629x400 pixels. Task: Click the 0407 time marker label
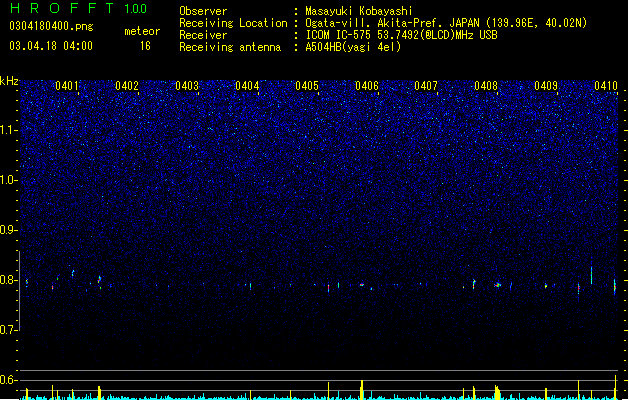pos(426,86)
